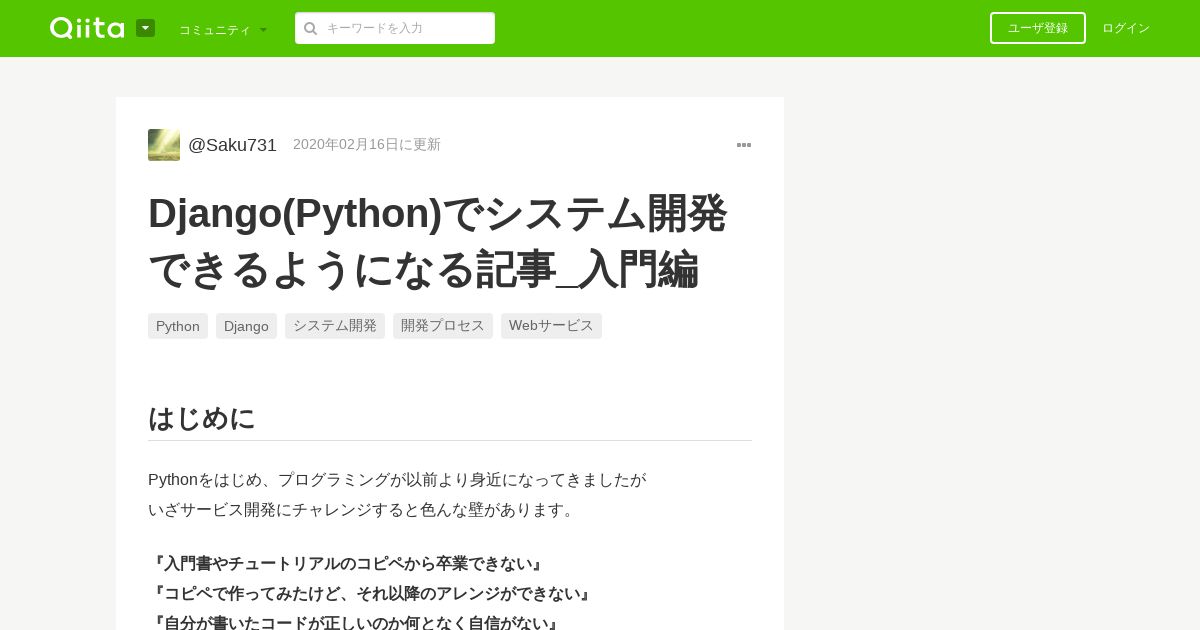This screenshot has width=1200, height=630.
Task: Open the dropdown next to Qiita logo
Action: [145, 28]
